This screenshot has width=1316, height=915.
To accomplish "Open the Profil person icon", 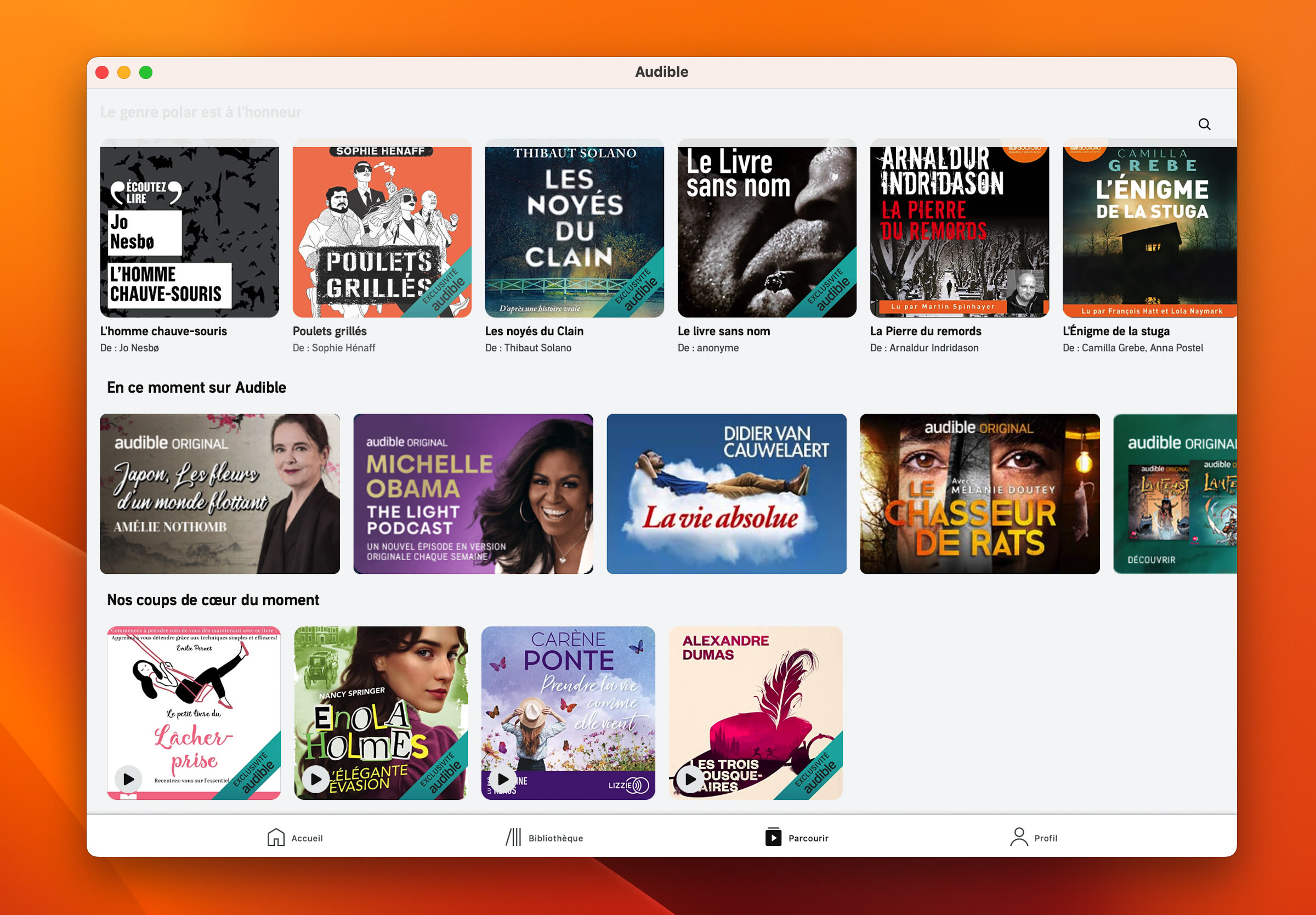I will tap(1019, 838).
